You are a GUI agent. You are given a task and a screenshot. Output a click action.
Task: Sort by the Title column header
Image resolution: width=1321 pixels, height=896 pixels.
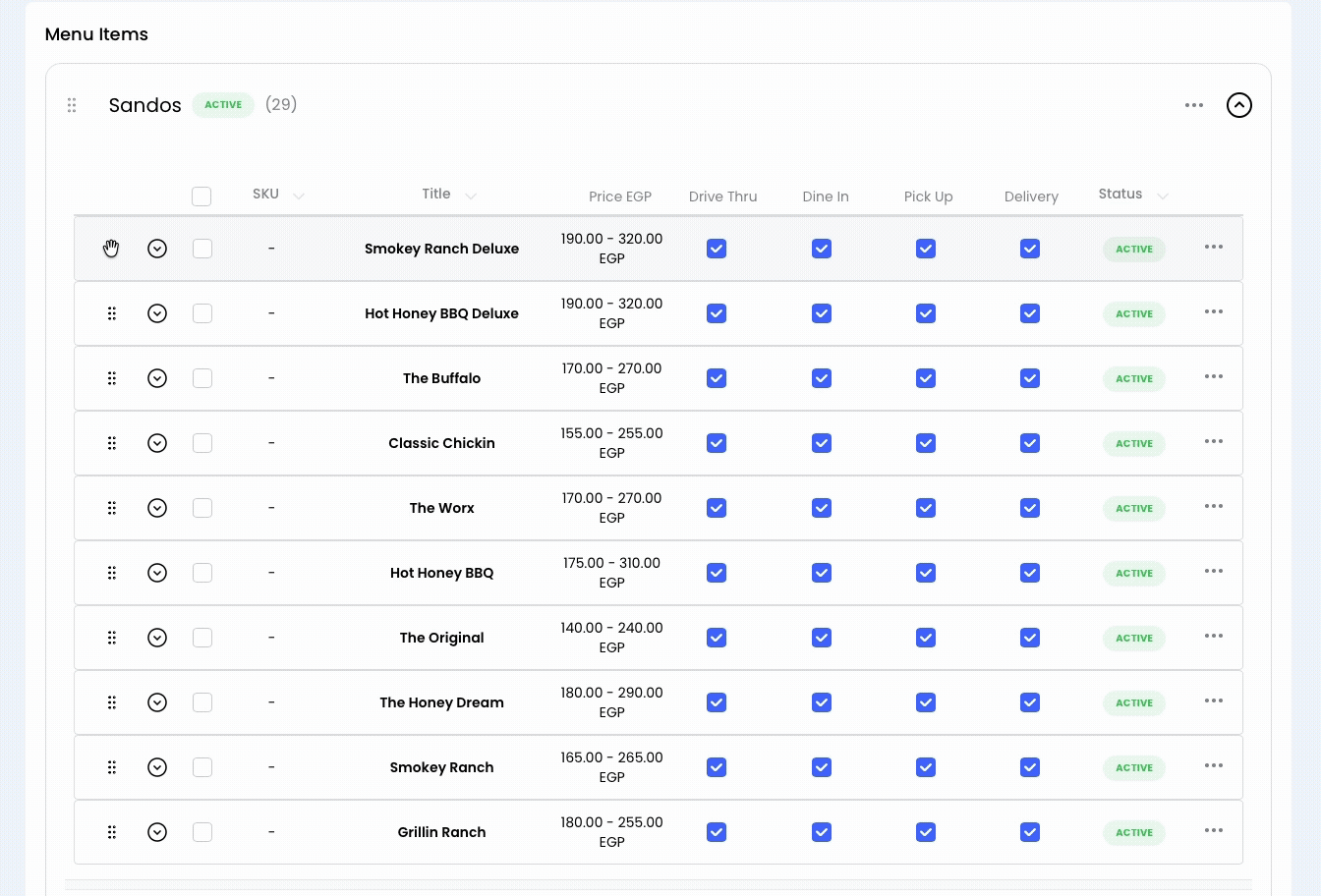click(449, 195)
